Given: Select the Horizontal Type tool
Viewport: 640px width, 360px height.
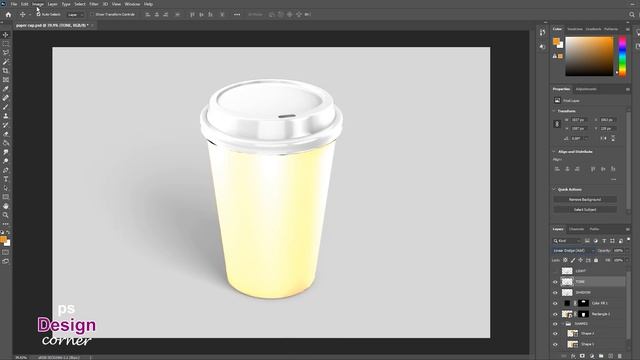Looking at the screenshot, I should (6, 179).
